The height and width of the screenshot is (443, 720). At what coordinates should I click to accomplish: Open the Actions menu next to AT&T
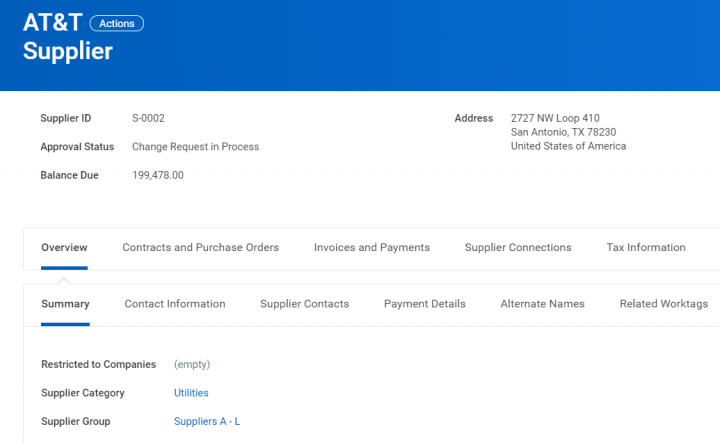116,23
